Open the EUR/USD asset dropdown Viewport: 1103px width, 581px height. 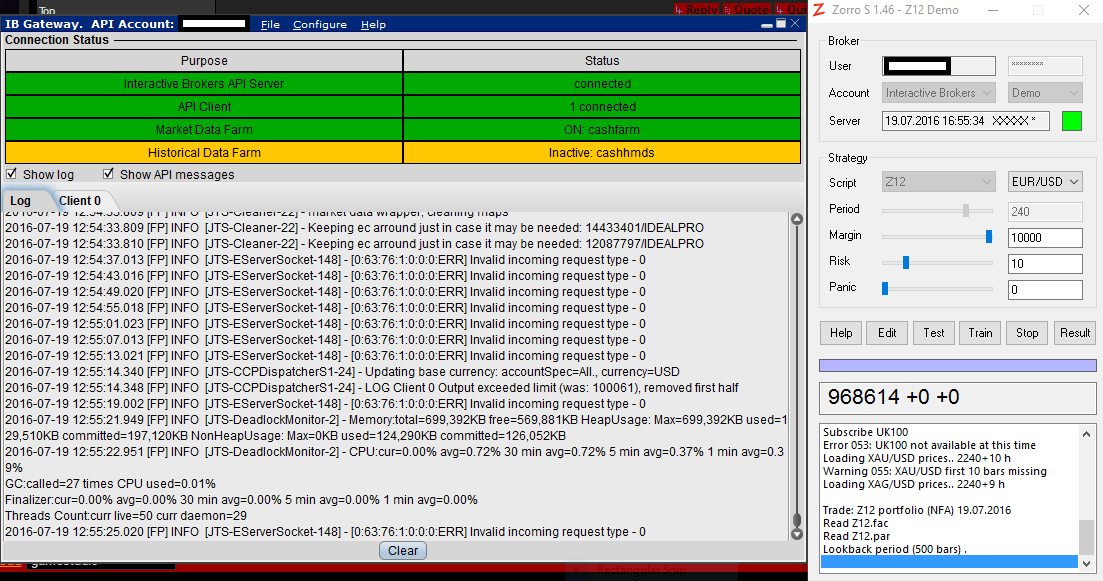click(x=1045, y=181)
